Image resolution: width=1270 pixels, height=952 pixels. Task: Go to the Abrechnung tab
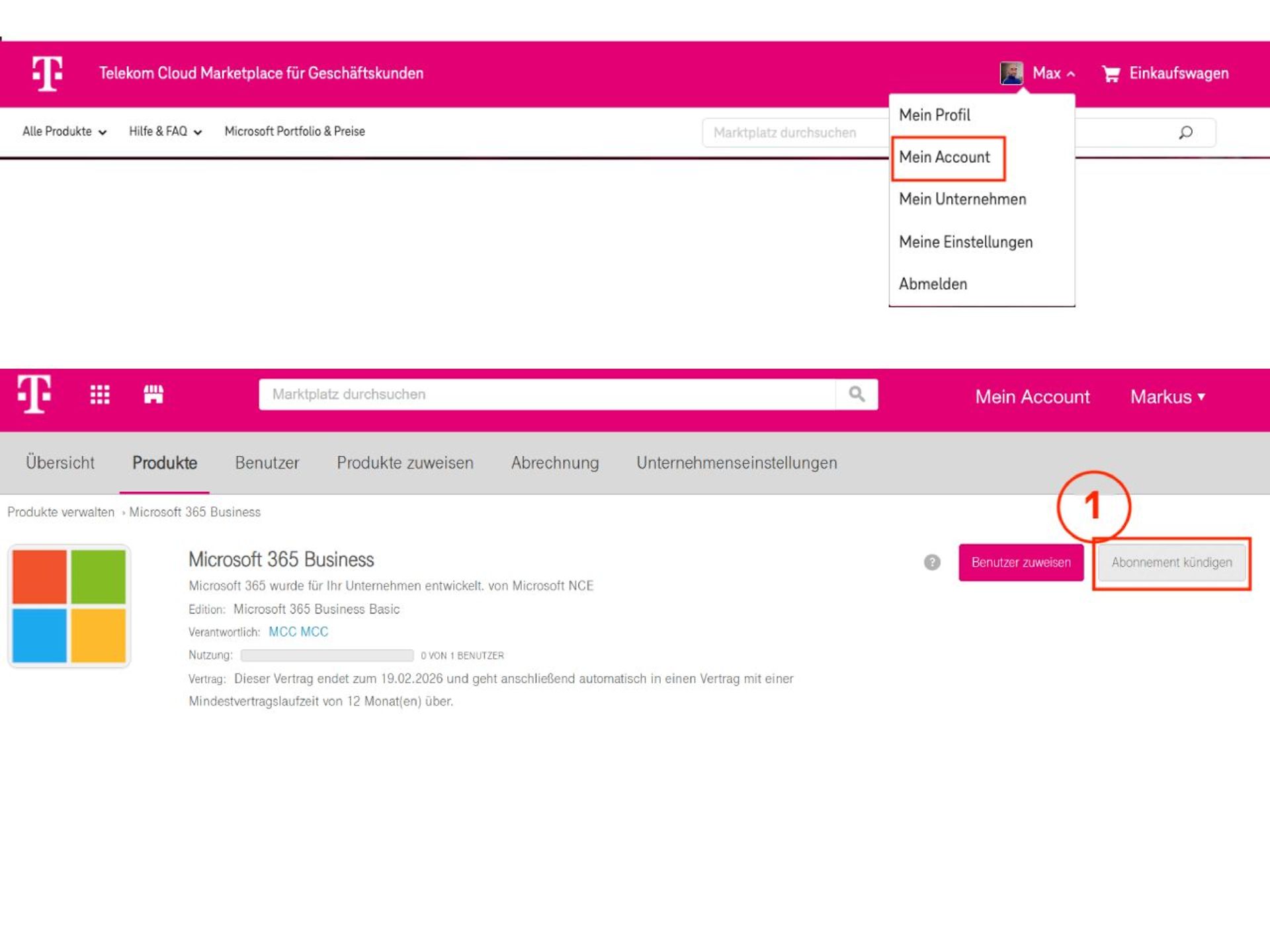point(555,463)
